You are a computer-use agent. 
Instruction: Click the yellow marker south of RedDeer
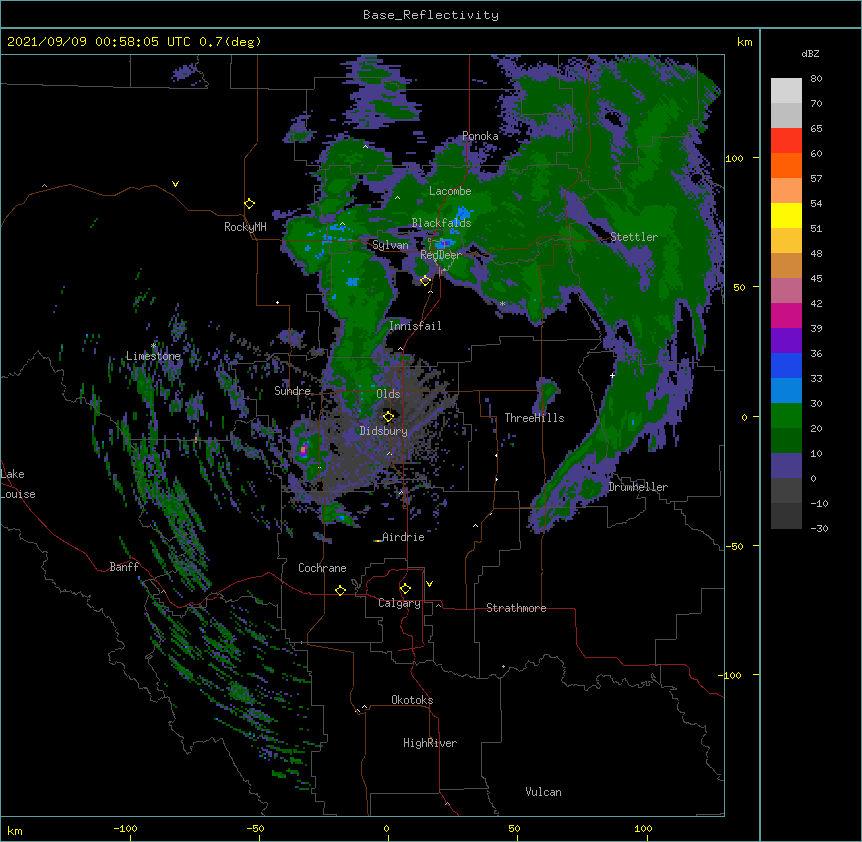(x=425, y=281)
